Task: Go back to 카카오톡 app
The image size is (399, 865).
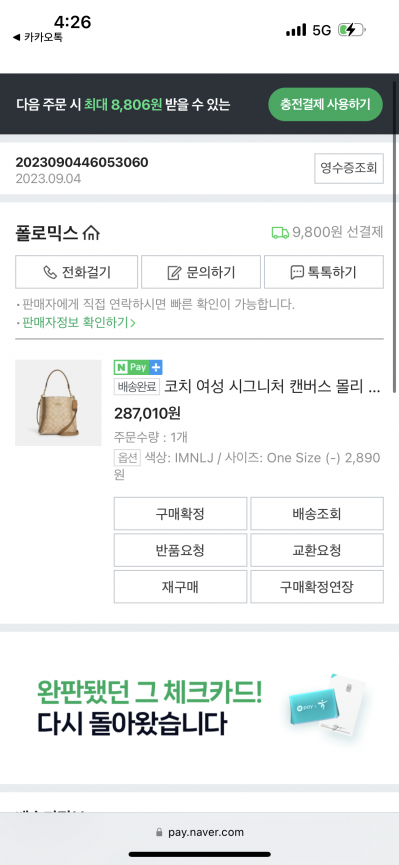Action: click(38, 38)
